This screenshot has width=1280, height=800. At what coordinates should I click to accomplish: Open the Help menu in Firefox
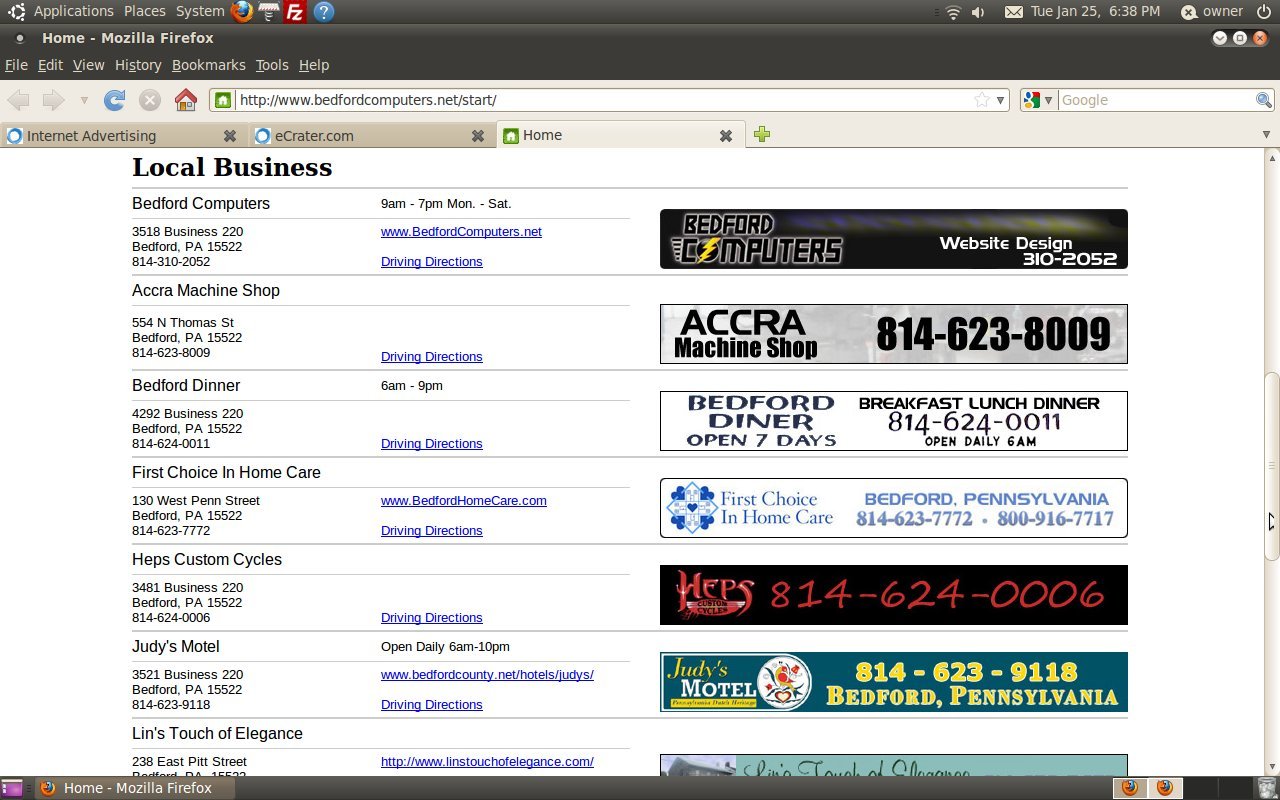pyautogui.click(x=314, y=65)
